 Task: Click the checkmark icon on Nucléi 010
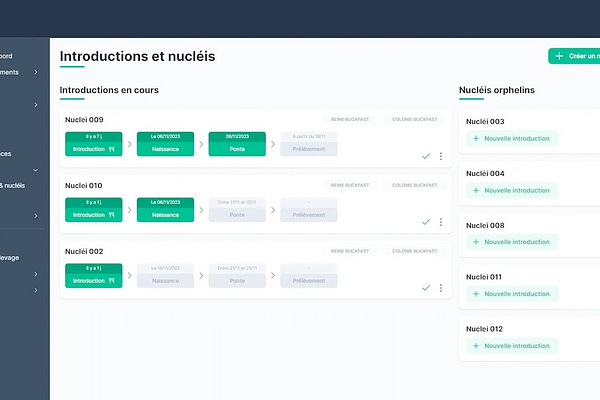point(426,222)
